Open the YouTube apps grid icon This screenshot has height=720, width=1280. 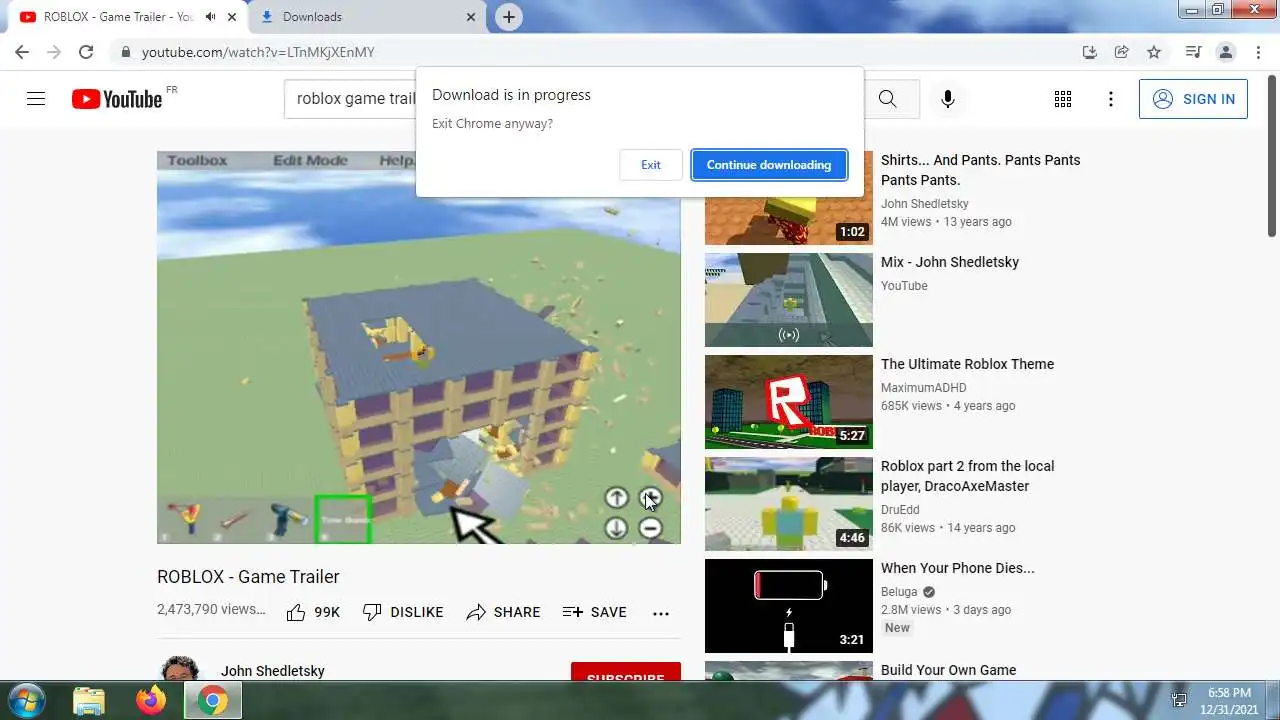tap(1063, 99)
